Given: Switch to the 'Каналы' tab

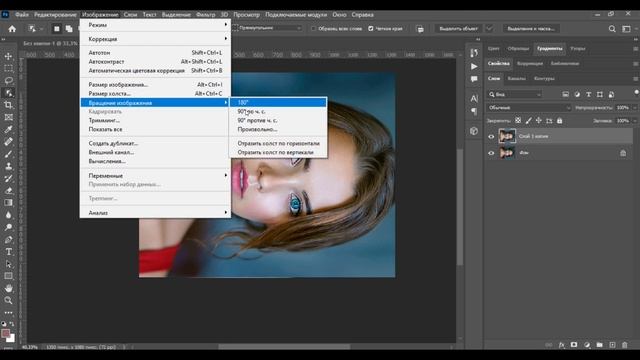Looking at the screenshot, I should pos(516,78).
